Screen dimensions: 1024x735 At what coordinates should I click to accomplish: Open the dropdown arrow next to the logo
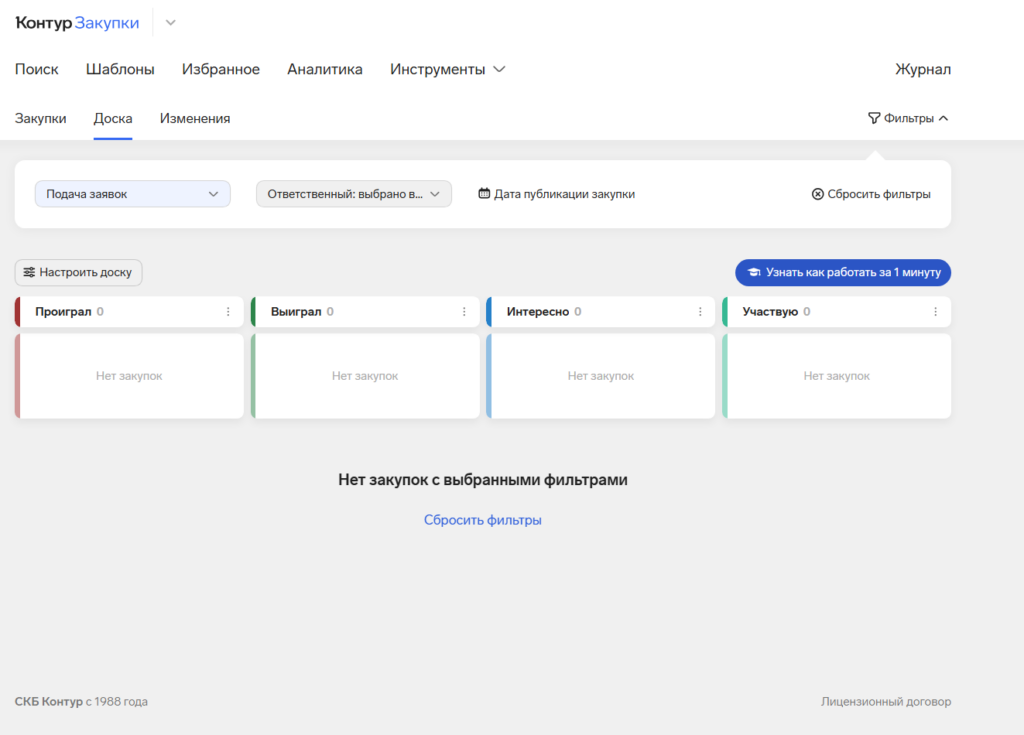[170, 22]
